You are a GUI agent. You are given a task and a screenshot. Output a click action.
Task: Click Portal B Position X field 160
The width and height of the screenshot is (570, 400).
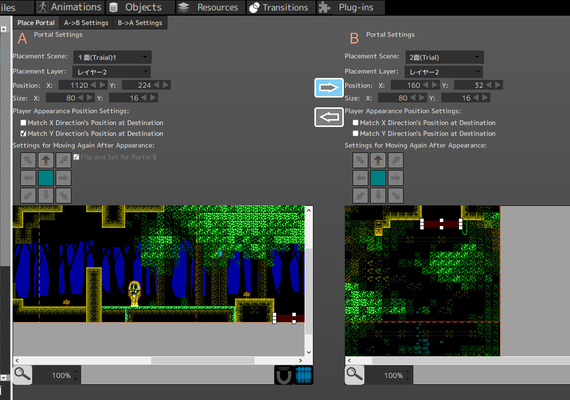(406, 85)
